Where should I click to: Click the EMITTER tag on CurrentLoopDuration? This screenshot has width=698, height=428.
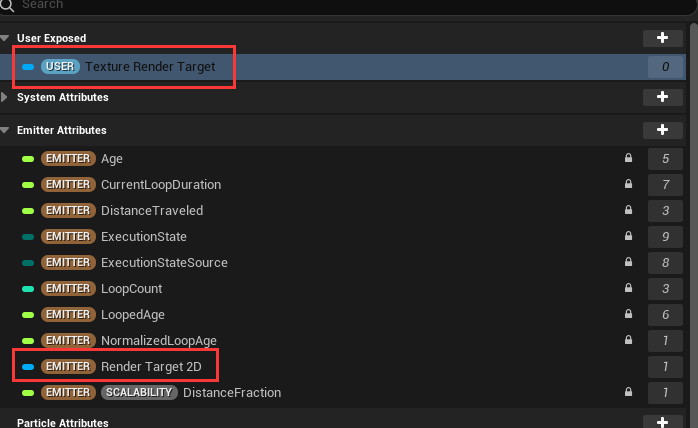pyautogui.click(x=68, y=184)
